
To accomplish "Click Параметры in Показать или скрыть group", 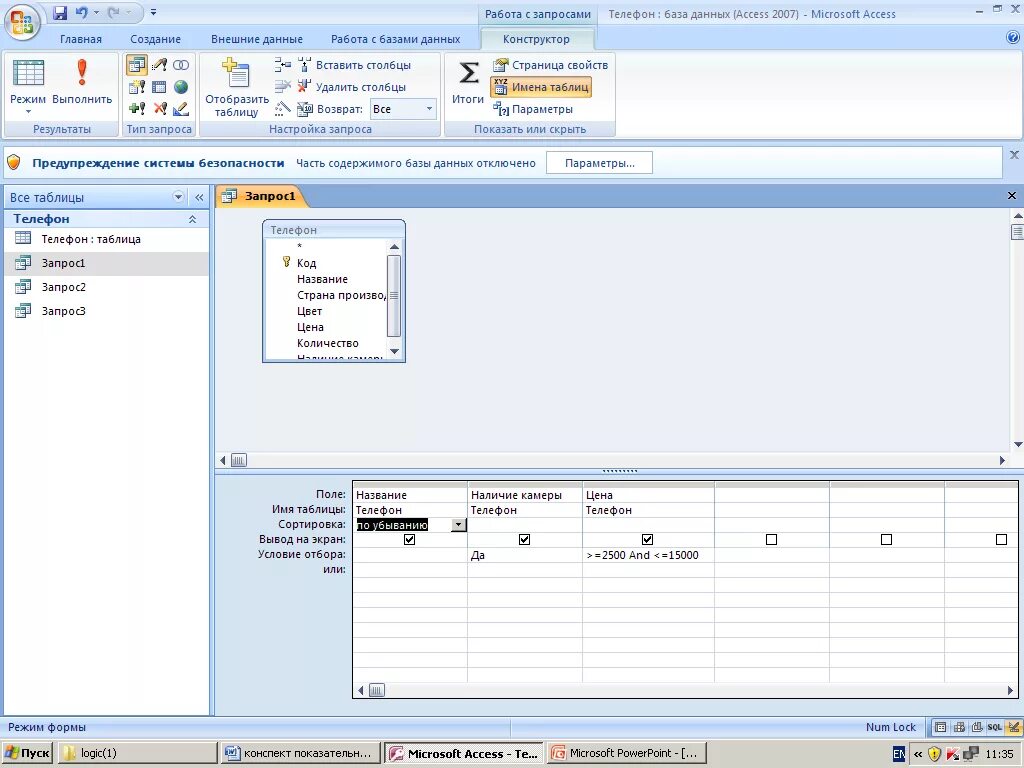I will click(533, 109).
